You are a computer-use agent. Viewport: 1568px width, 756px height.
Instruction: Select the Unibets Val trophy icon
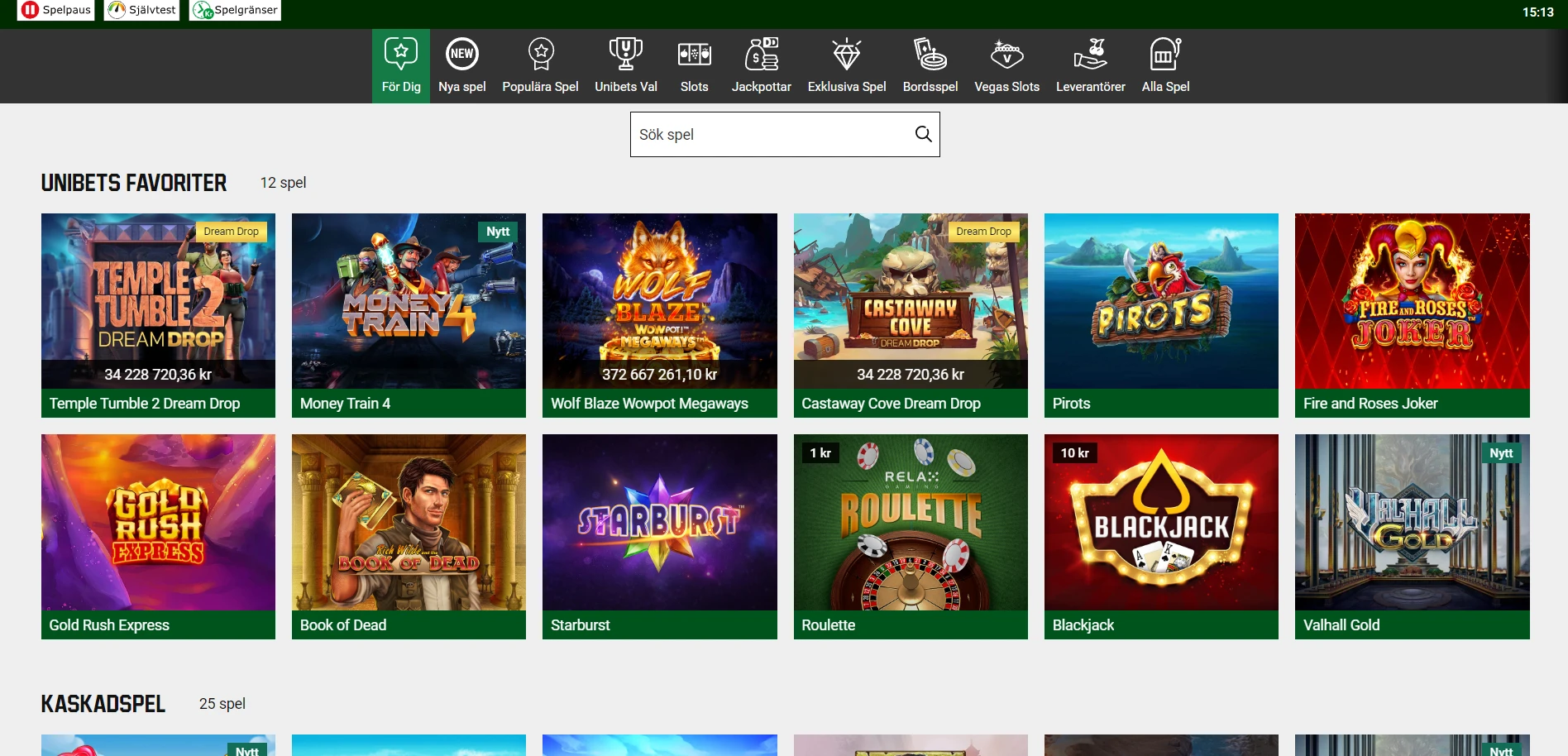coord(626,55)
